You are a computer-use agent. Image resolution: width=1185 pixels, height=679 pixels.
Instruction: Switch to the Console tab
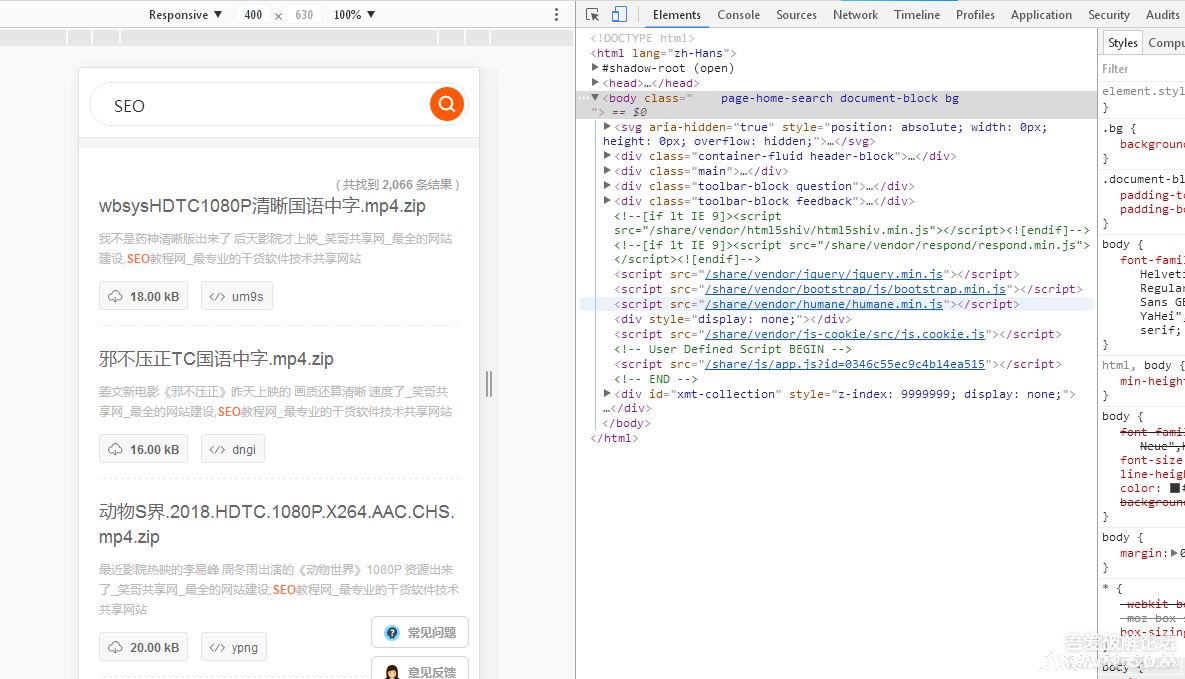[x=738, y=15]
